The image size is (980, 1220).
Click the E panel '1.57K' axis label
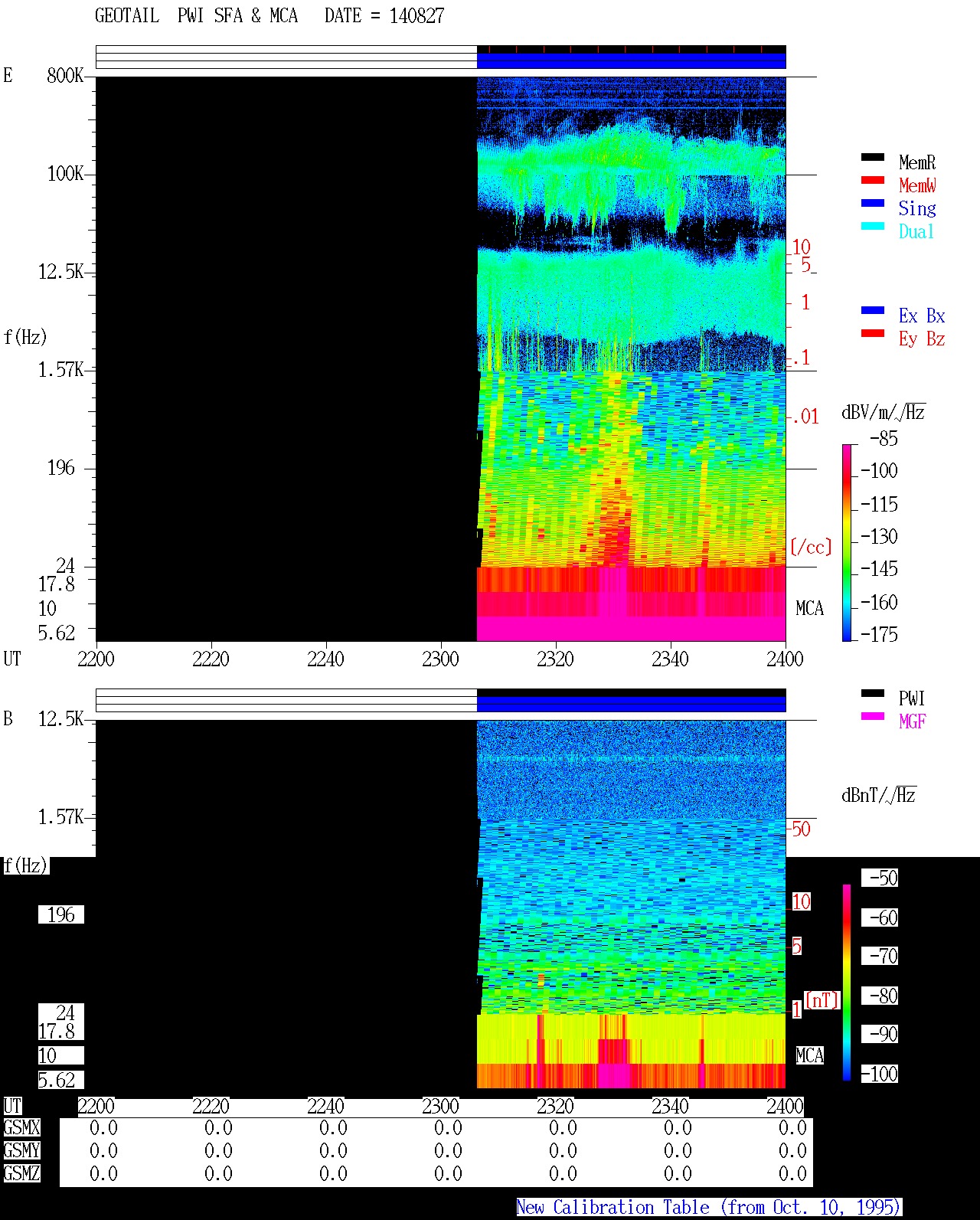[x=61, y=369]
